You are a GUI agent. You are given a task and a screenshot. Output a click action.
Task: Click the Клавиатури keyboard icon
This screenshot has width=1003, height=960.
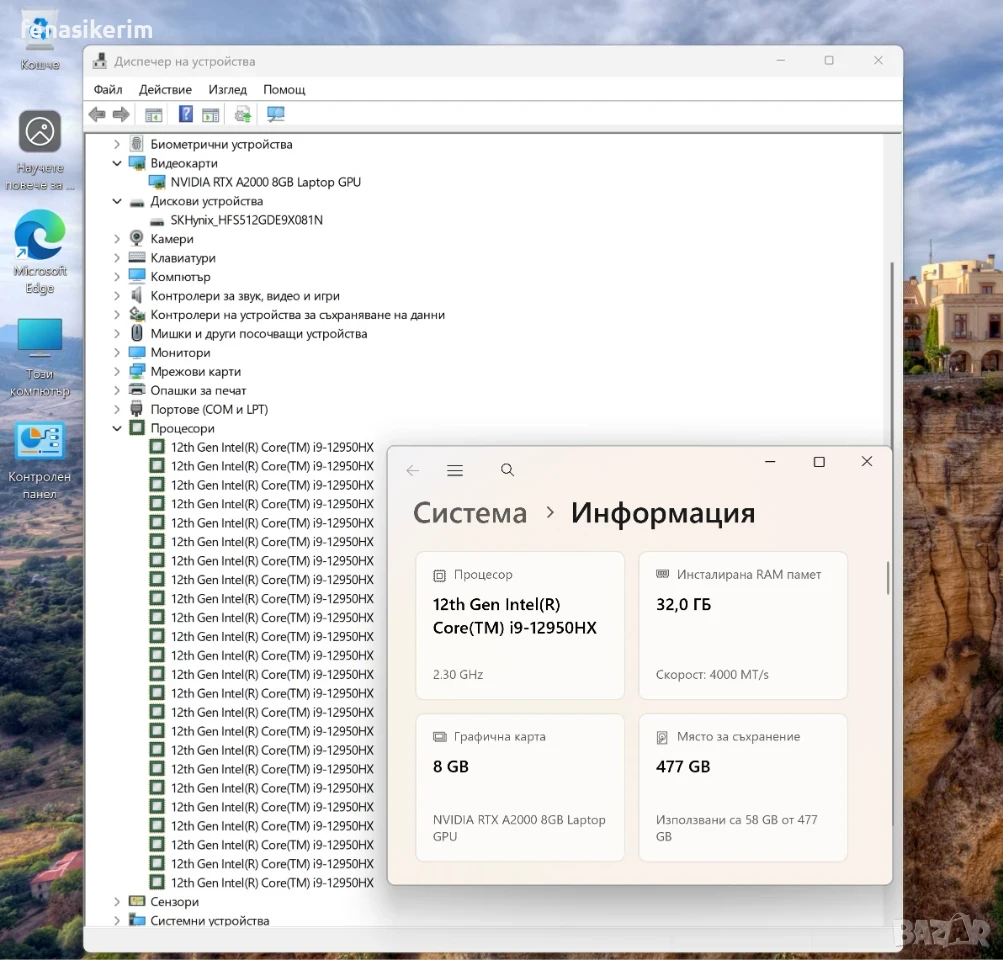coord(137,258)
